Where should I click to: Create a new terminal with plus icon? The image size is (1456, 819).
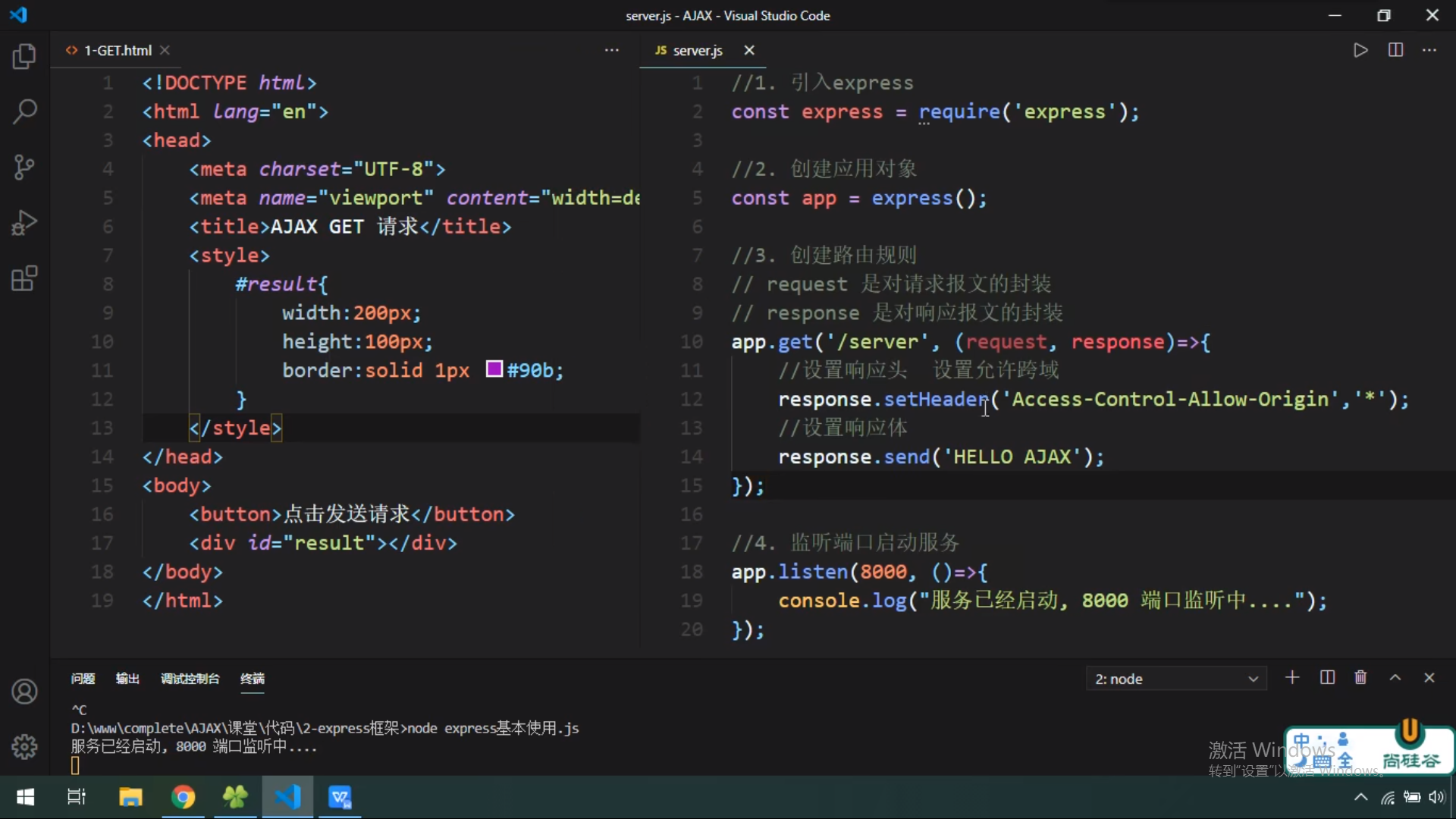1292,678
